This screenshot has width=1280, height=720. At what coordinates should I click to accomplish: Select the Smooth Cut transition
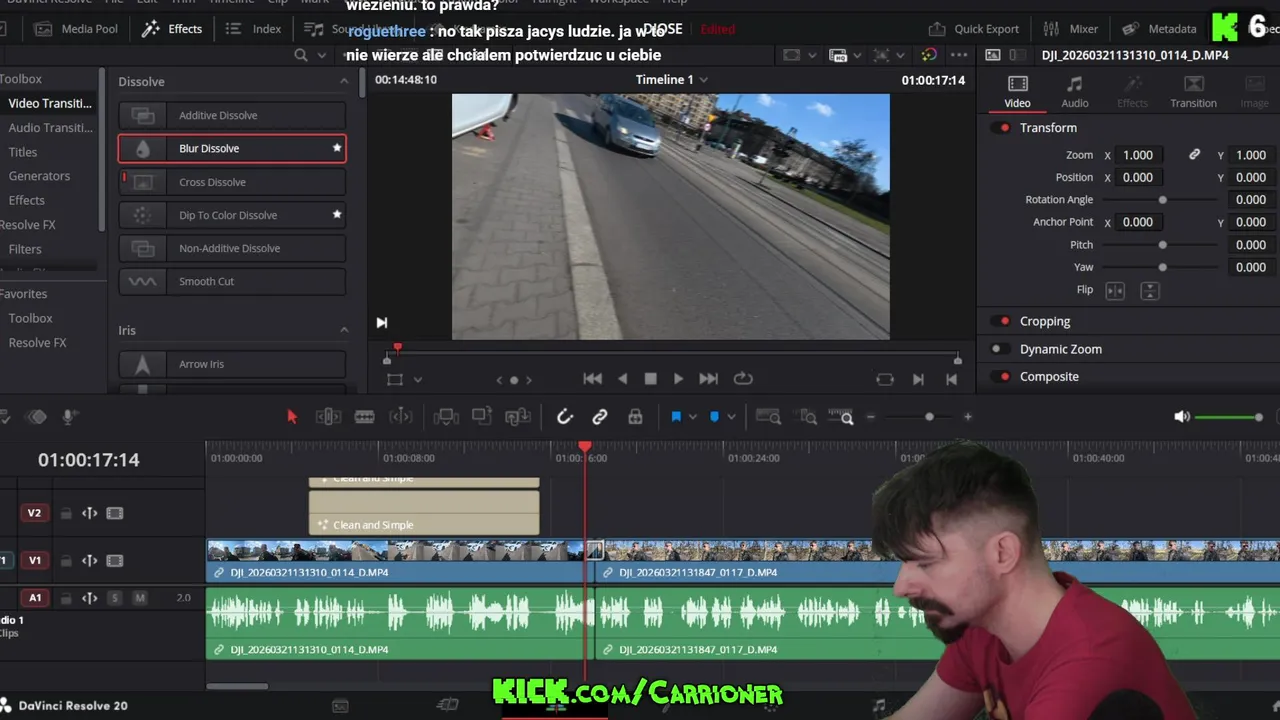tap(232, 281)
